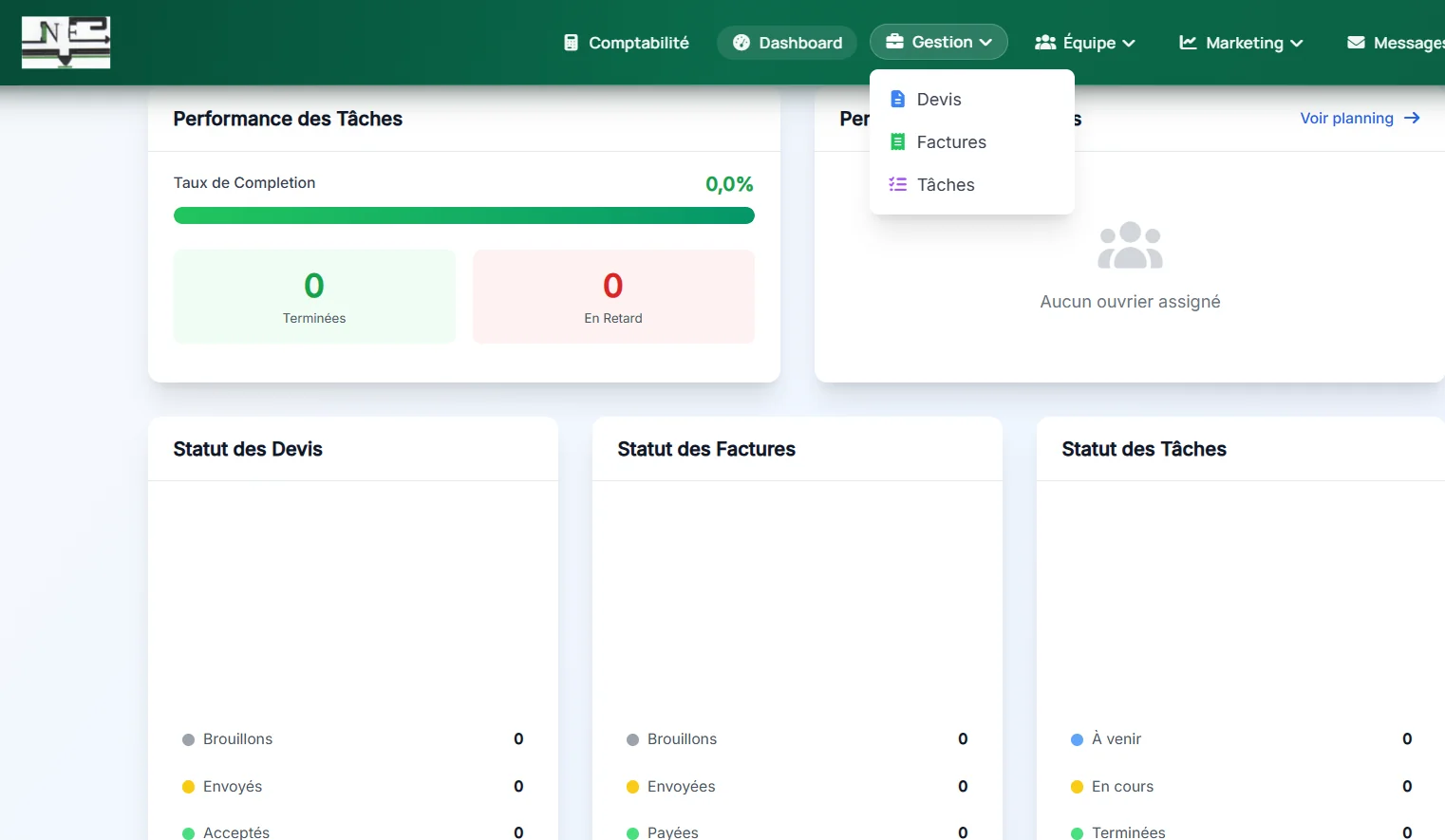
Task: Click the purple Tâches checklist icon
Action: 897,184
